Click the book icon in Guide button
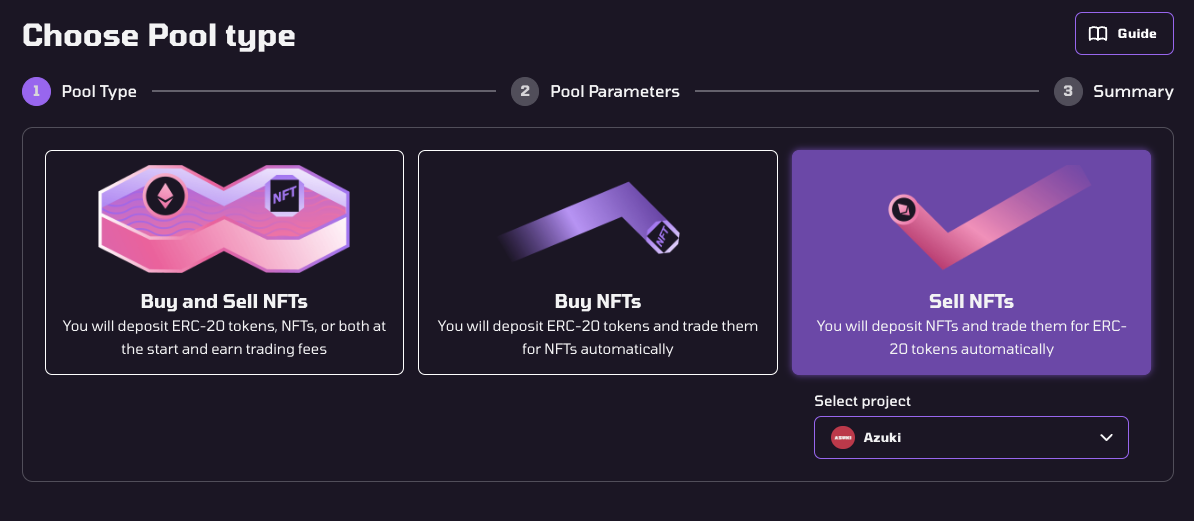This screenshot has height=521, width=1194. [1098, 34]
